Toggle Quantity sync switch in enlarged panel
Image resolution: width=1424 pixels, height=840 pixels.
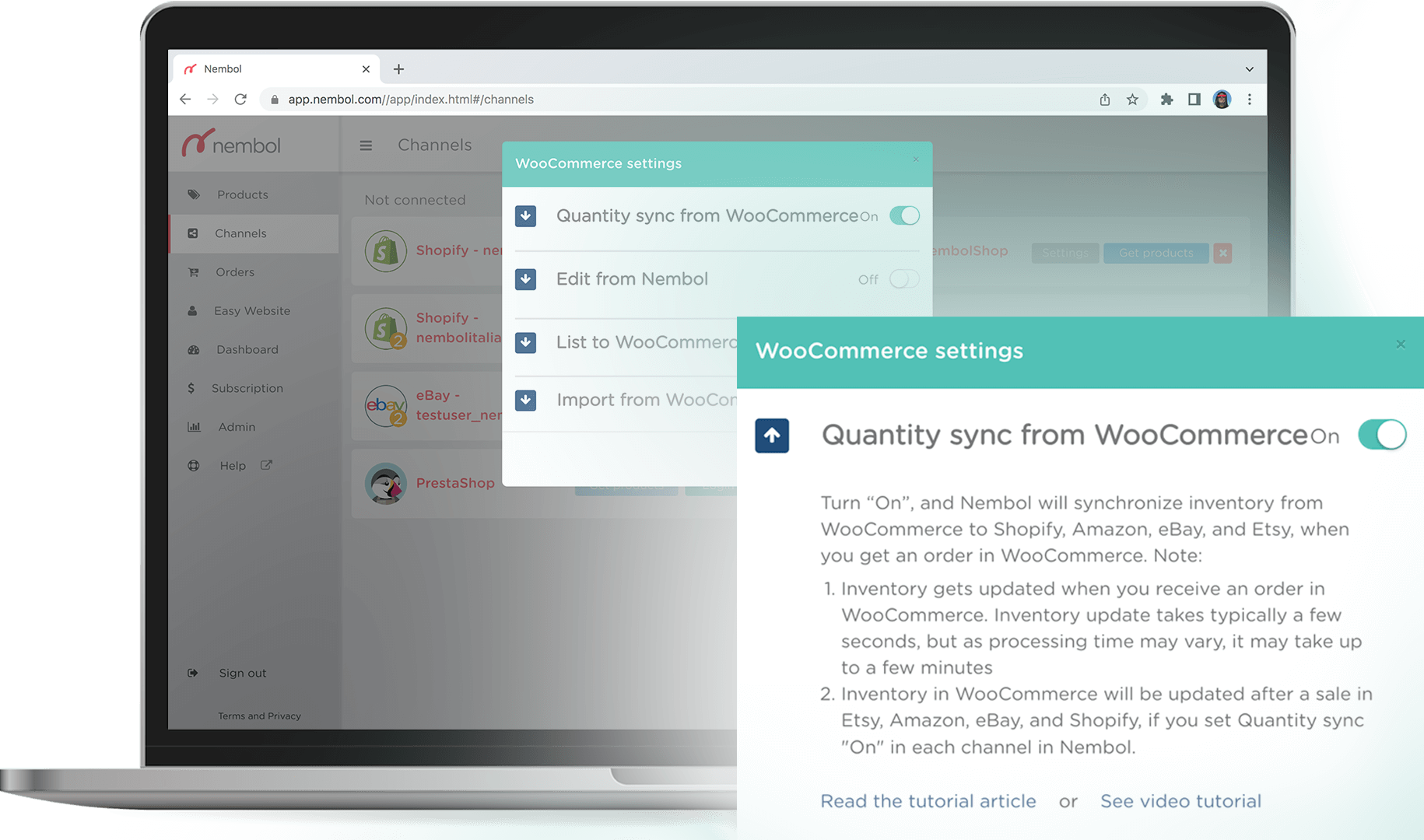[1383, 435]
